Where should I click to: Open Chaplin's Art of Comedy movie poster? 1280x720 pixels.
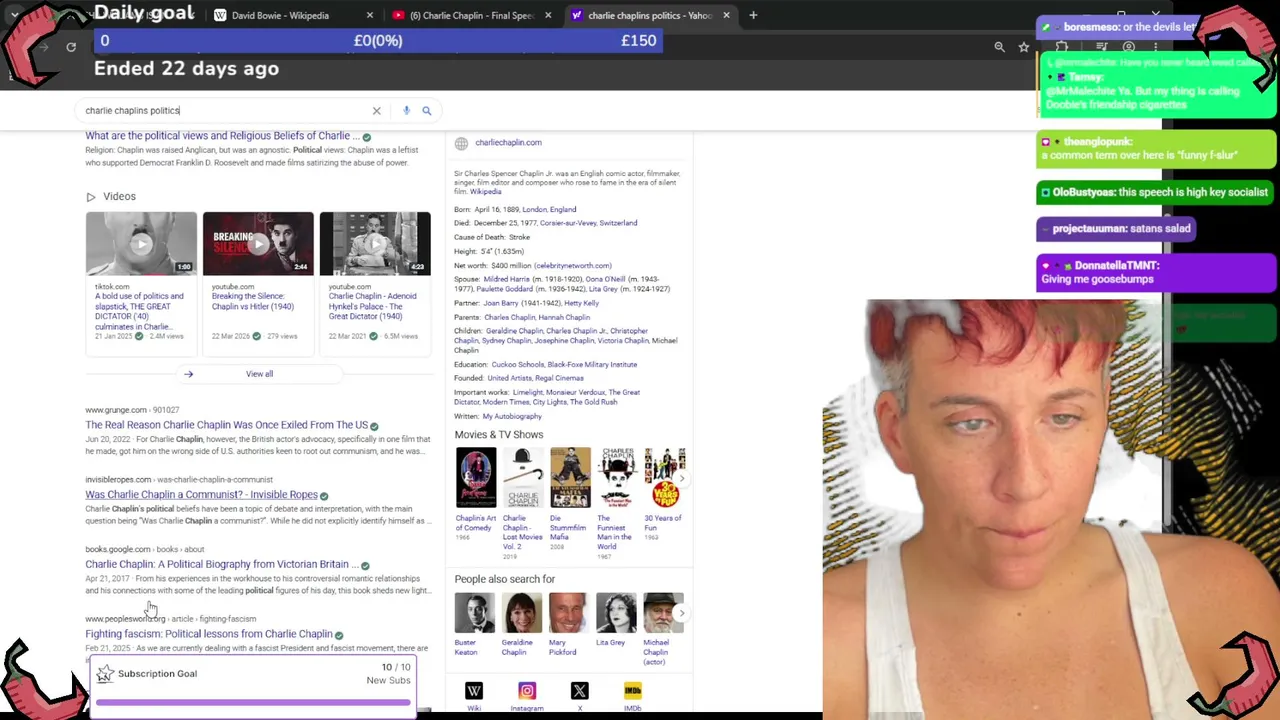pyautogui.click(x=476, y=478)
